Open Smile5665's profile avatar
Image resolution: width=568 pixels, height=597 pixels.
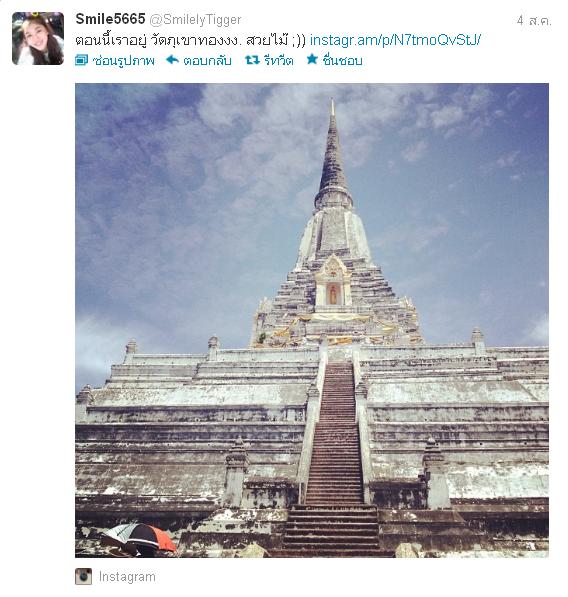[38, 38]
